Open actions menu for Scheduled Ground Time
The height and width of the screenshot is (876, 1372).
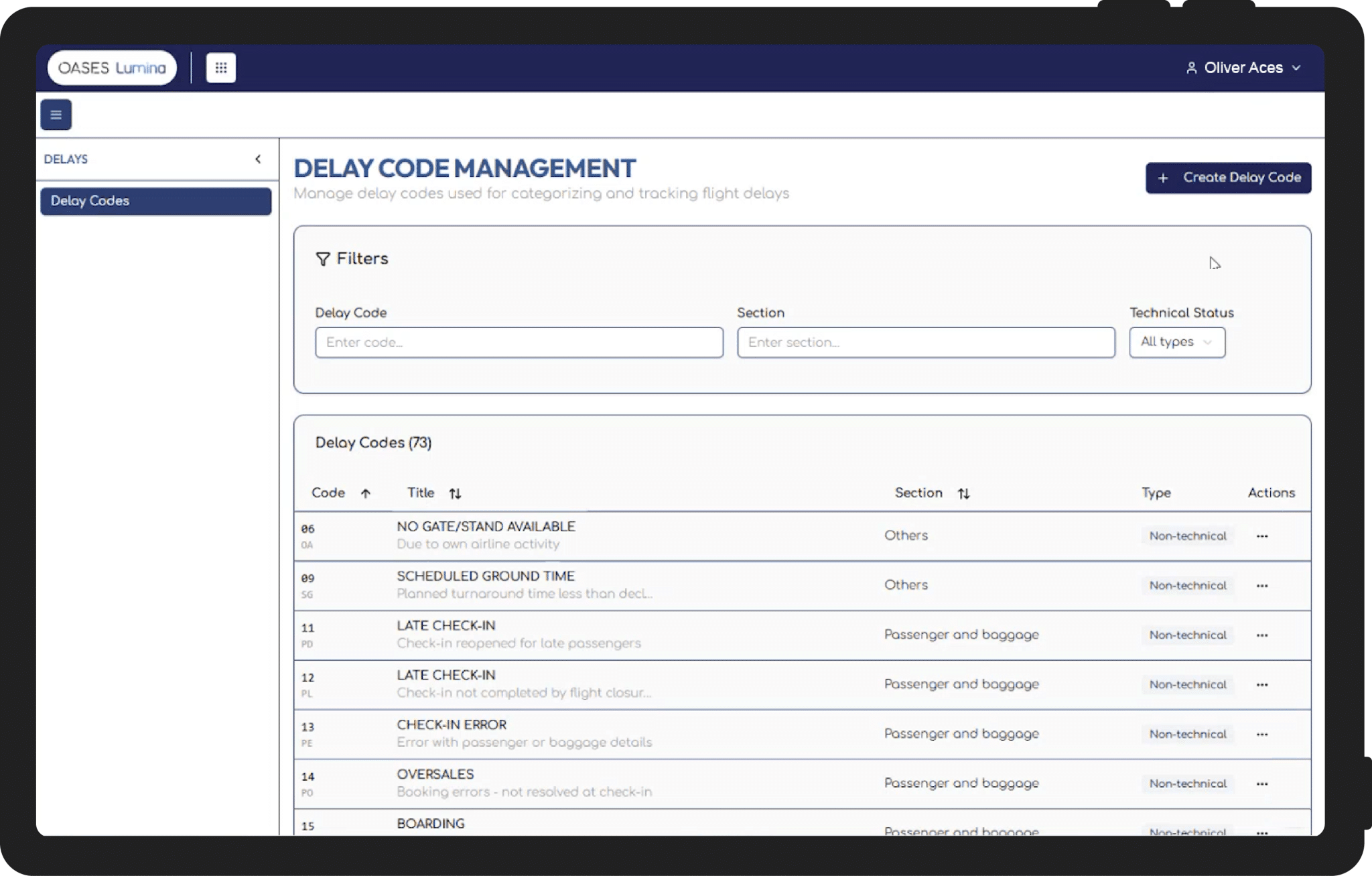click(x=1261, y=586)
